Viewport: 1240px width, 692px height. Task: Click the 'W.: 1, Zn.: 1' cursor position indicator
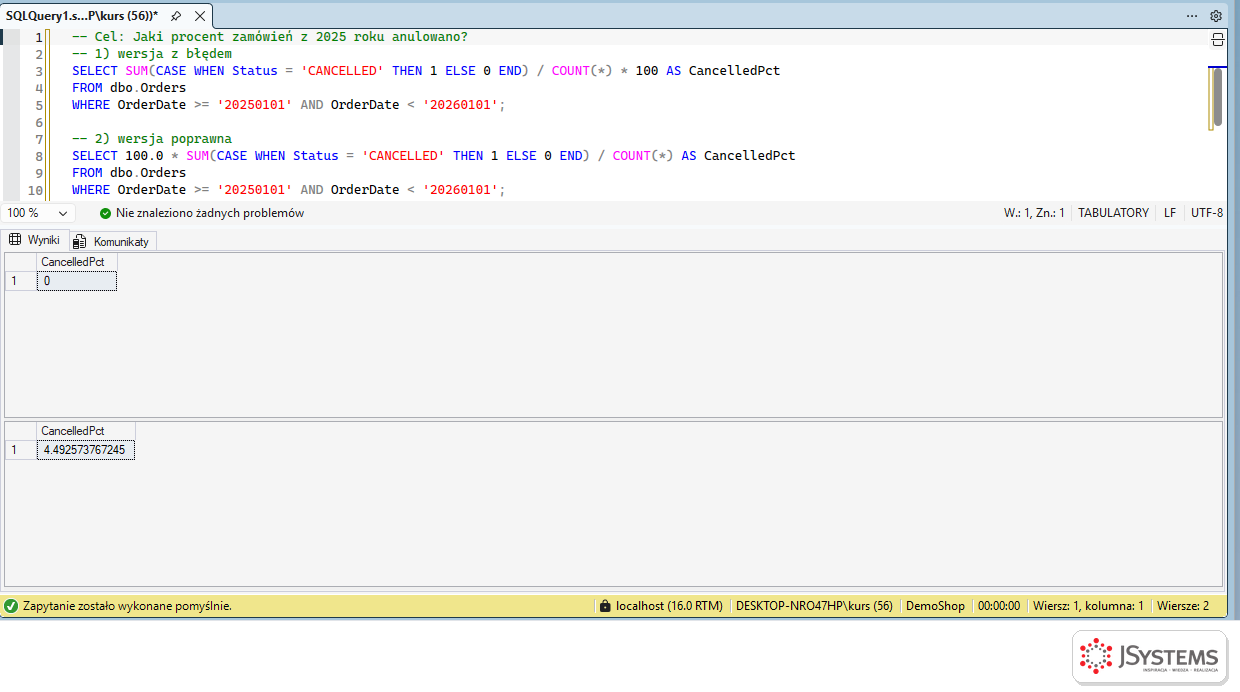[x=1034, y=213]
